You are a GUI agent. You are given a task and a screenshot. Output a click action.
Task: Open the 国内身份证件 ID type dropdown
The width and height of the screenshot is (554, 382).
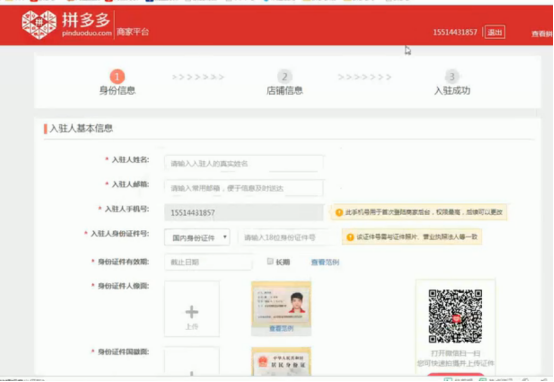click(197, 237)
